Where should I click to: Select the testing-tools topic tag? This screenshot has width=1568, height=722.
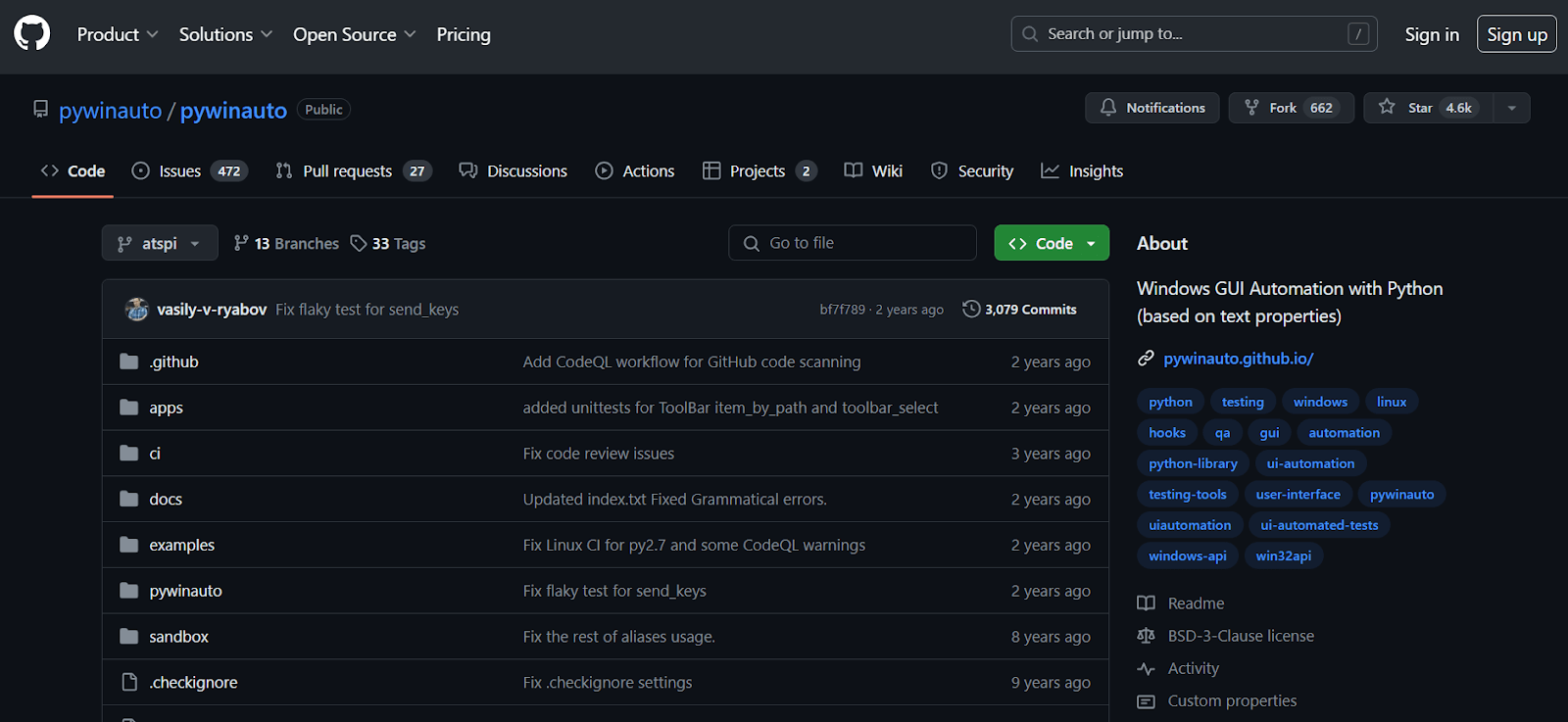[x=1188, y=494]
